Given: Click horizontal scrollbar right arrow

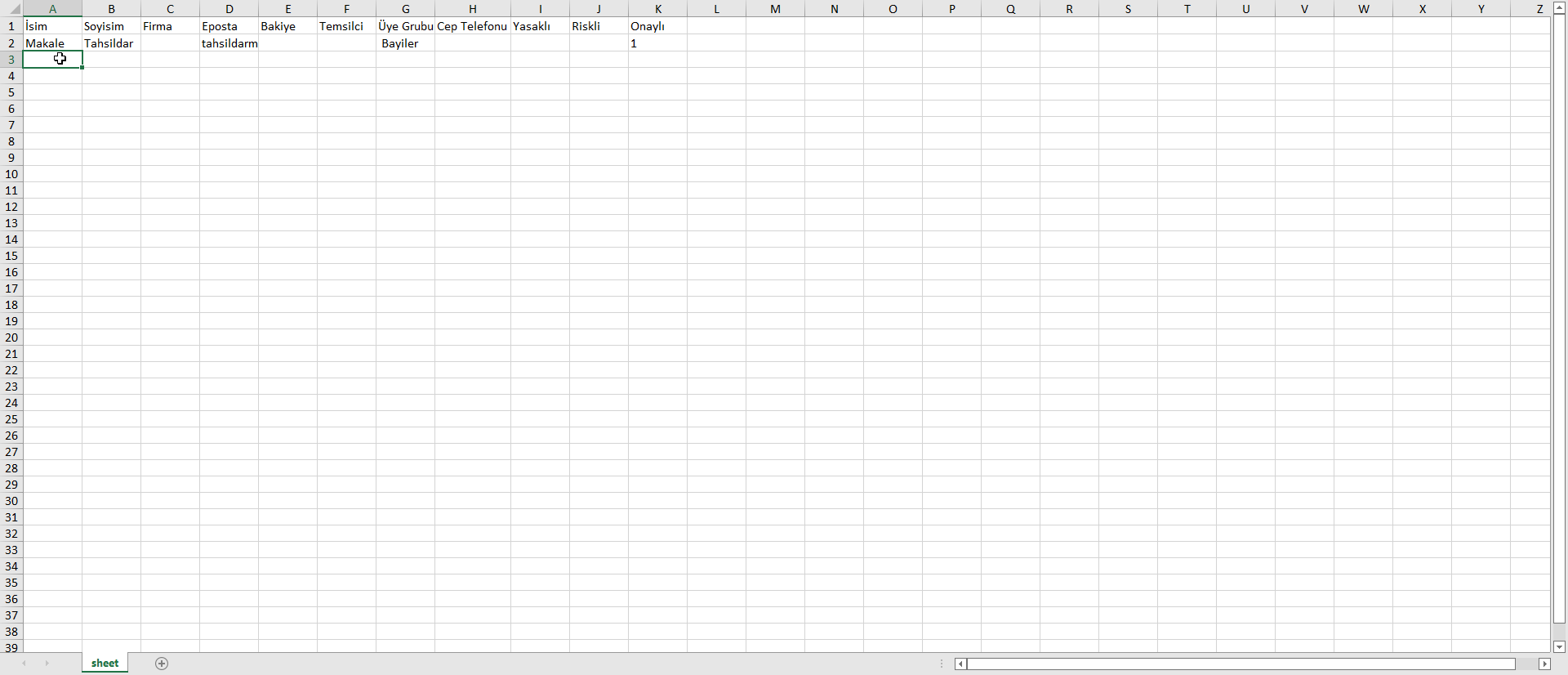Looking at the screenshot, I should point(1544,664).
